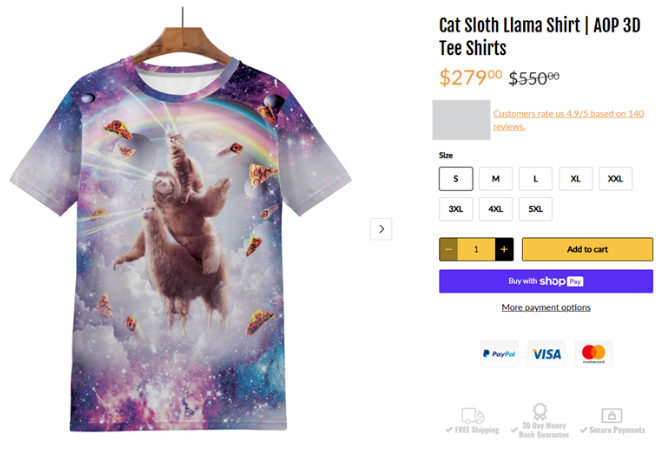Click the secure payments lock icon
Viewport: 659px width, 449px height.
click(x=610, y=415)
